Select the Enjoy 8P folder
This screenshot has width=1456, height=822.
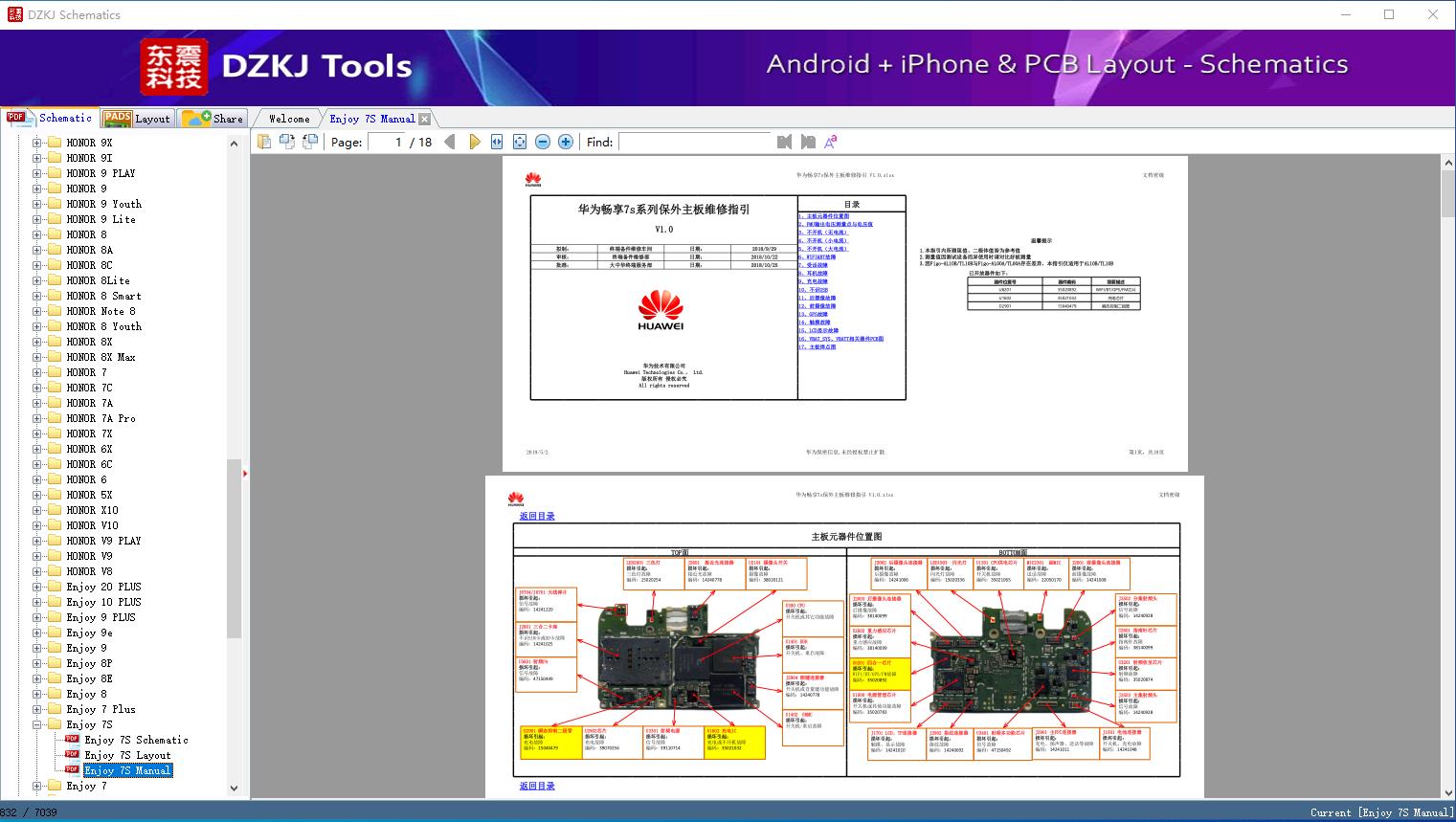click(89, 663)
